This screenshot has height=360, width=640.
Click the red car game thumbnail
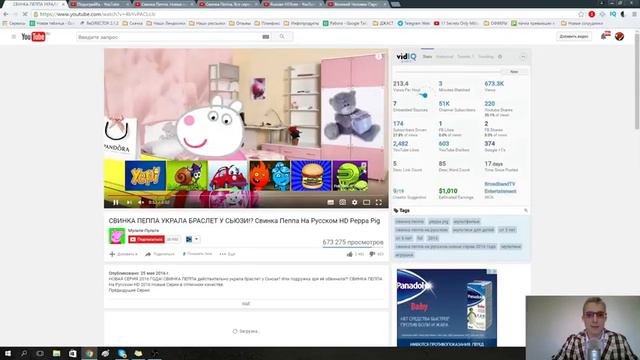pos(228,176)
